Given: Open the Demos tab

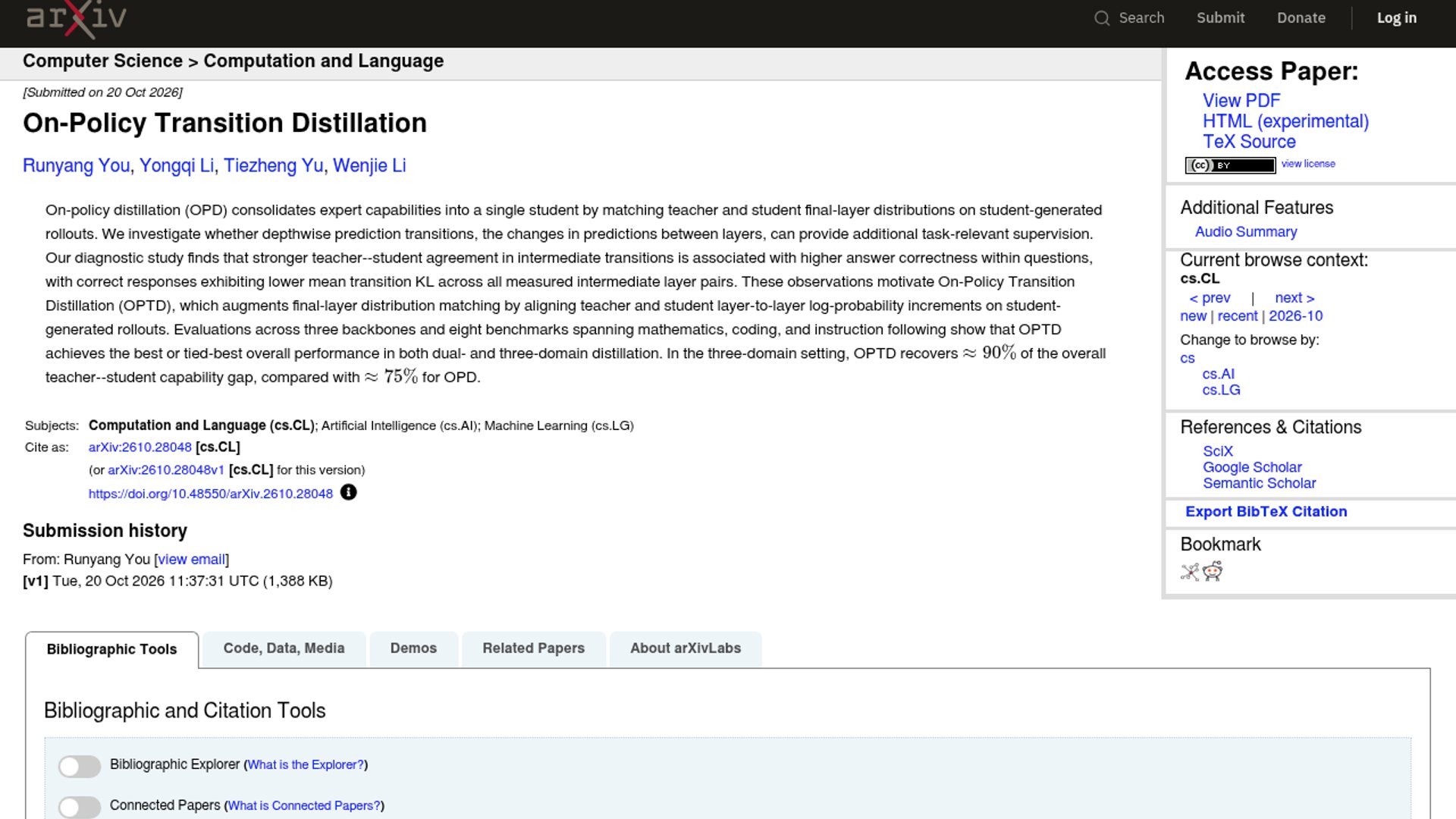Looking at the screenshot, I should (413, 648).
